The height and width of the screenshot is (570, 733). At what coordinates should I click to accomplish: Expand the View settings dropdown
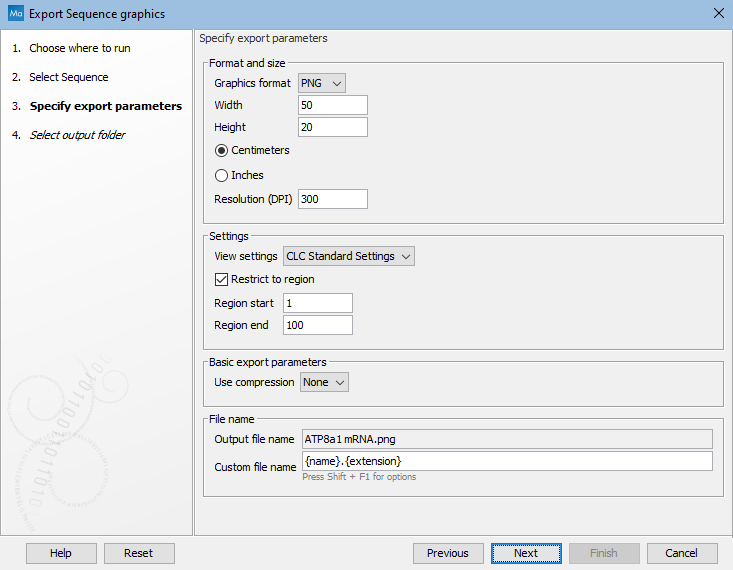coord(349,256)
